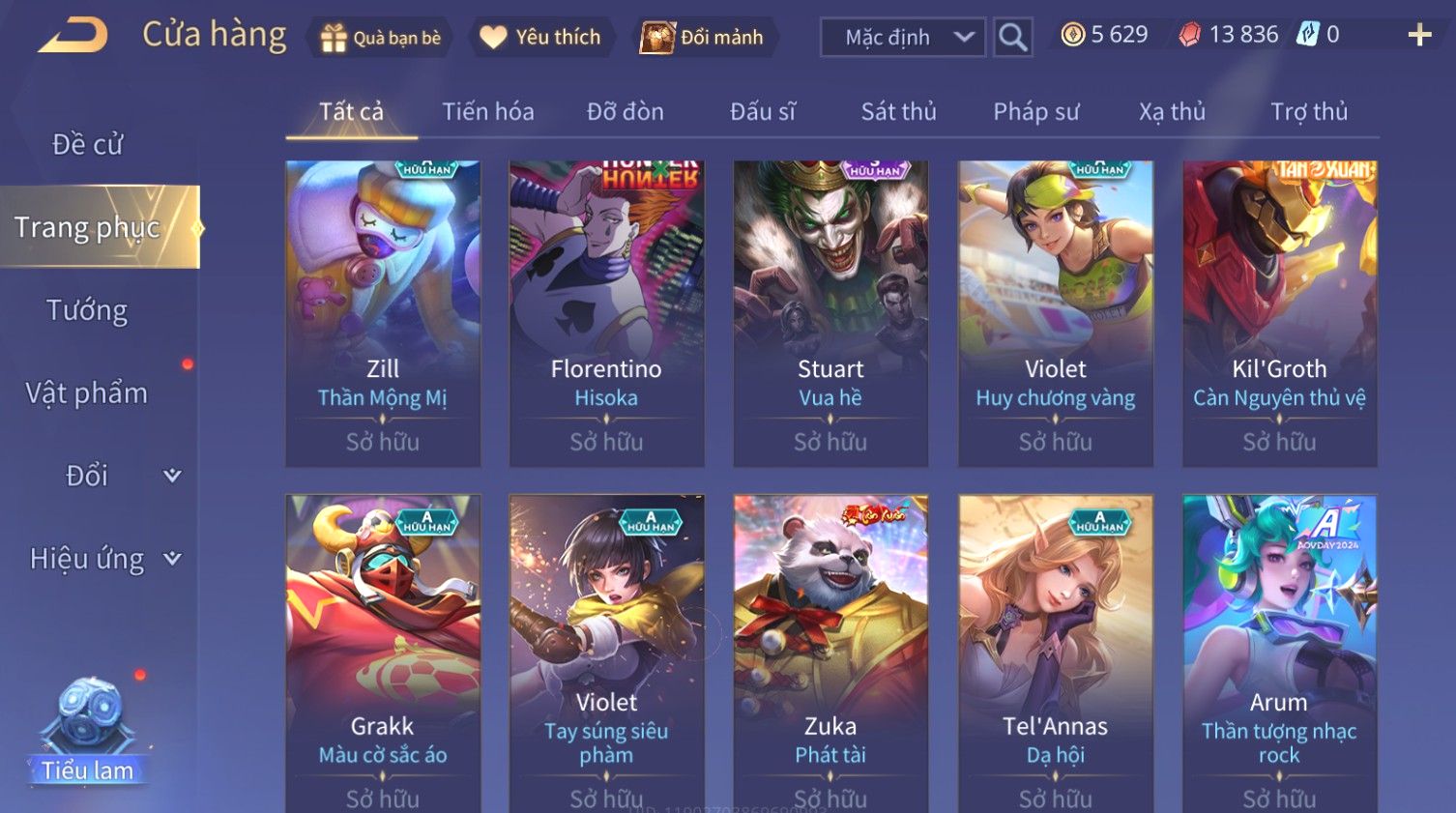Open Đổi mảnh chest icon
Viewport: 1456px width, 813px height.
[x=656, y=38]
